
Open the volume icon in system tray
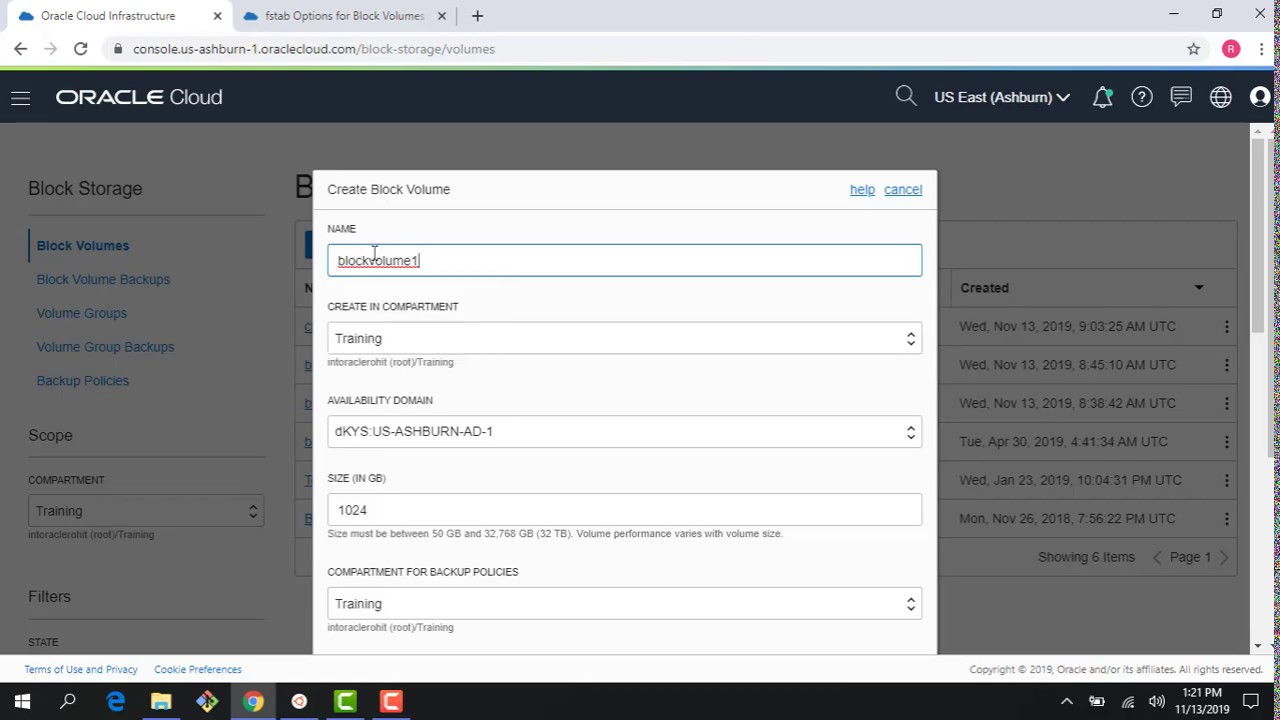1156,701
